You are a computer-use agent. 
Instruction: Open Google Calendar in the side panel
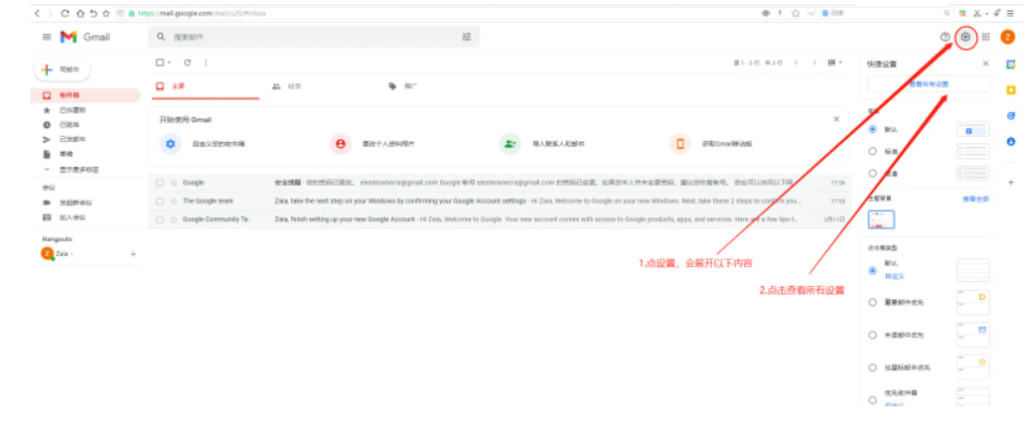pos(1011,64)
